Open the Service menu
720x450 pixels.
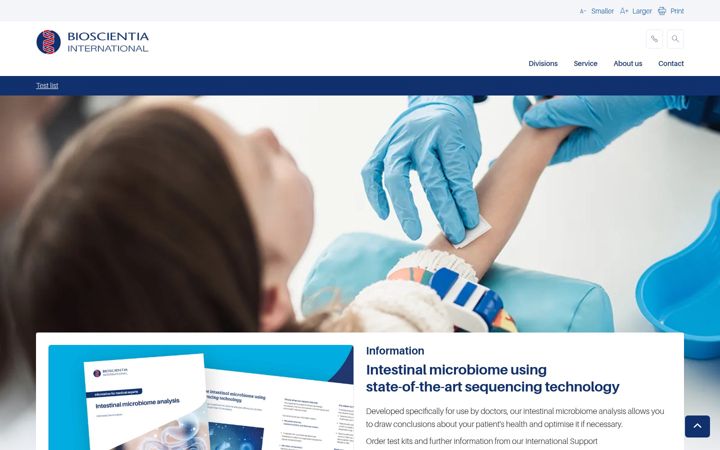pos(585,63)
